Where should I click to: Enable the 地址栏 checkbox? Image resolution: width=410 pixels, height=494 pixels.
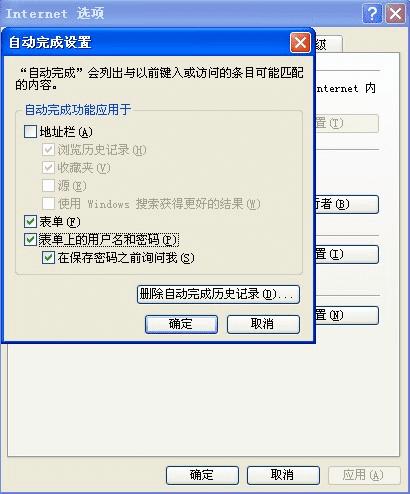(x=30, y=132)
